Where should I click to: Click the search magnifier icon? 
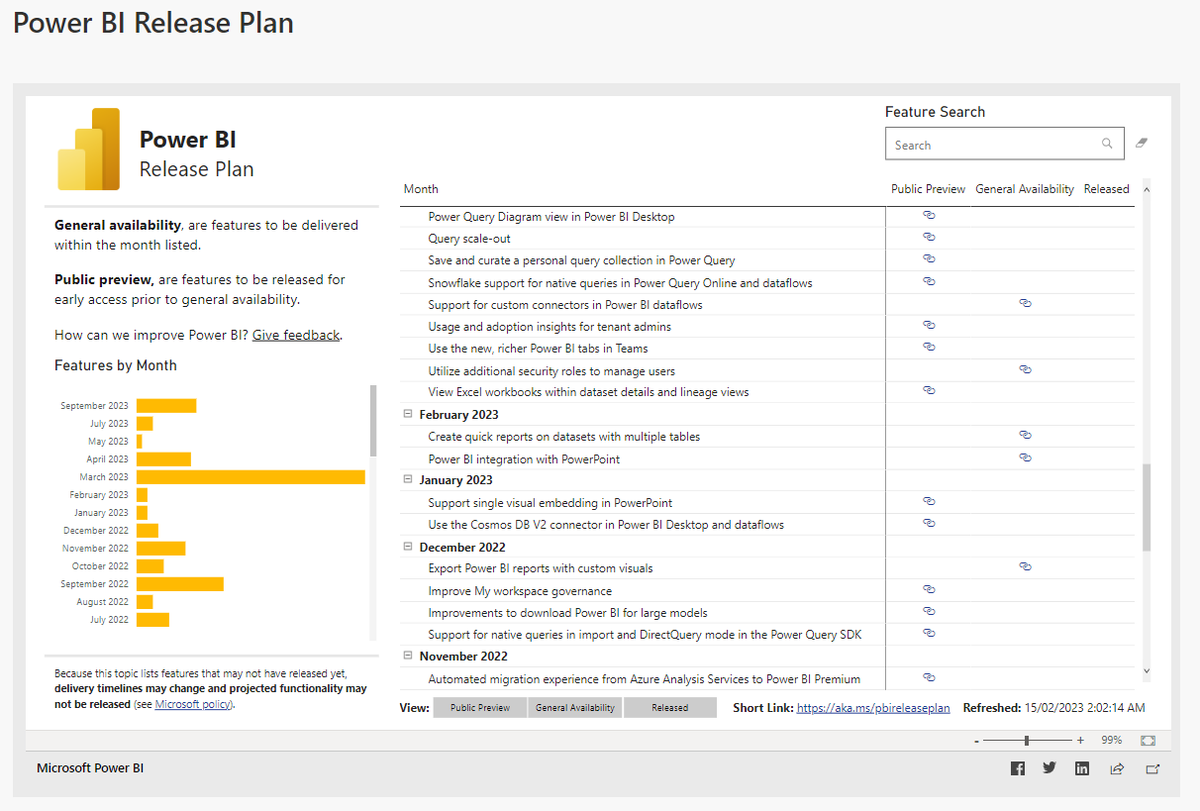[x=1107, y=143]
